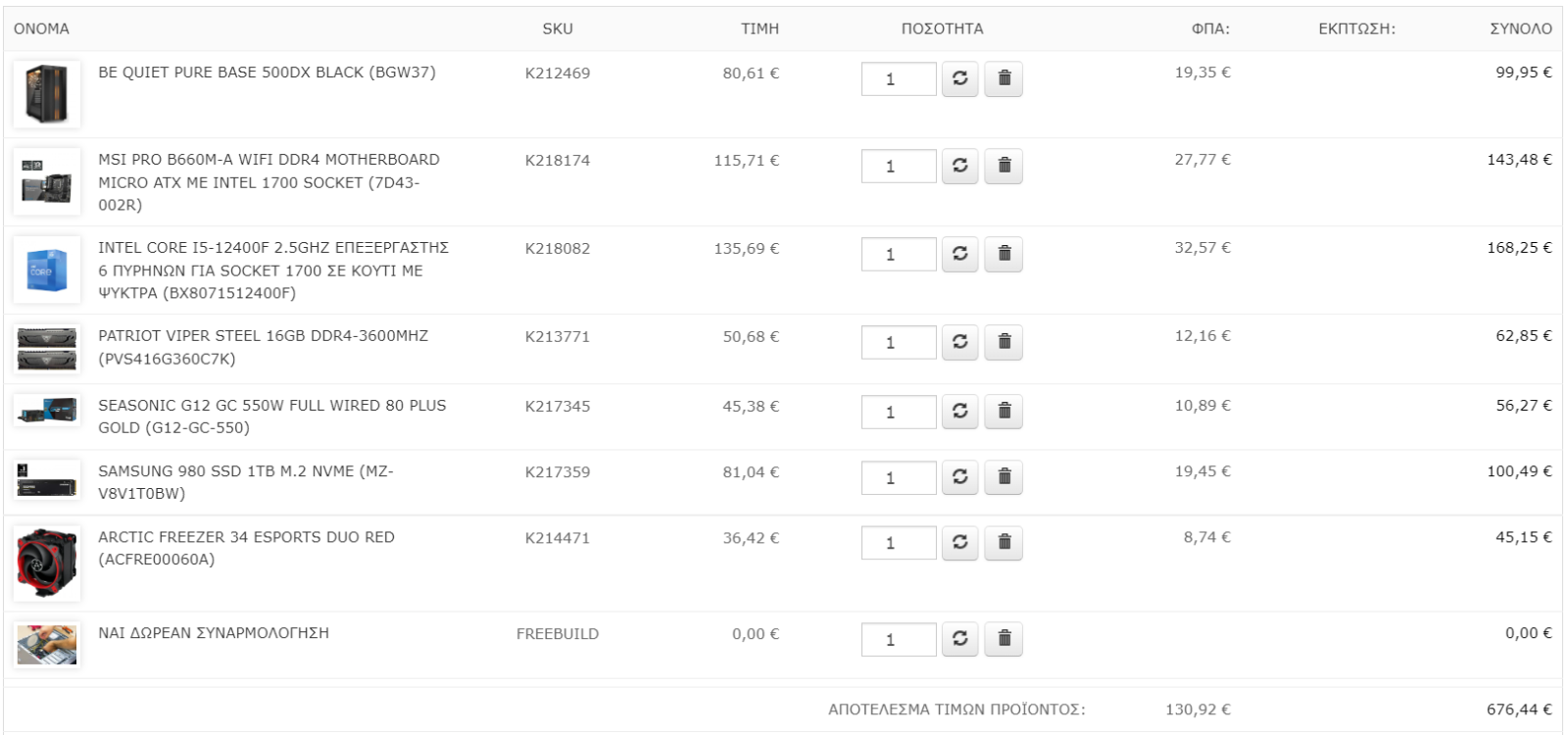The height and width of the screenshot is (735, 1568).
Task: Open PATRIOT VIPER STEEL 16GB DDR4-3600MHZ link
Action: pos(263,347)
